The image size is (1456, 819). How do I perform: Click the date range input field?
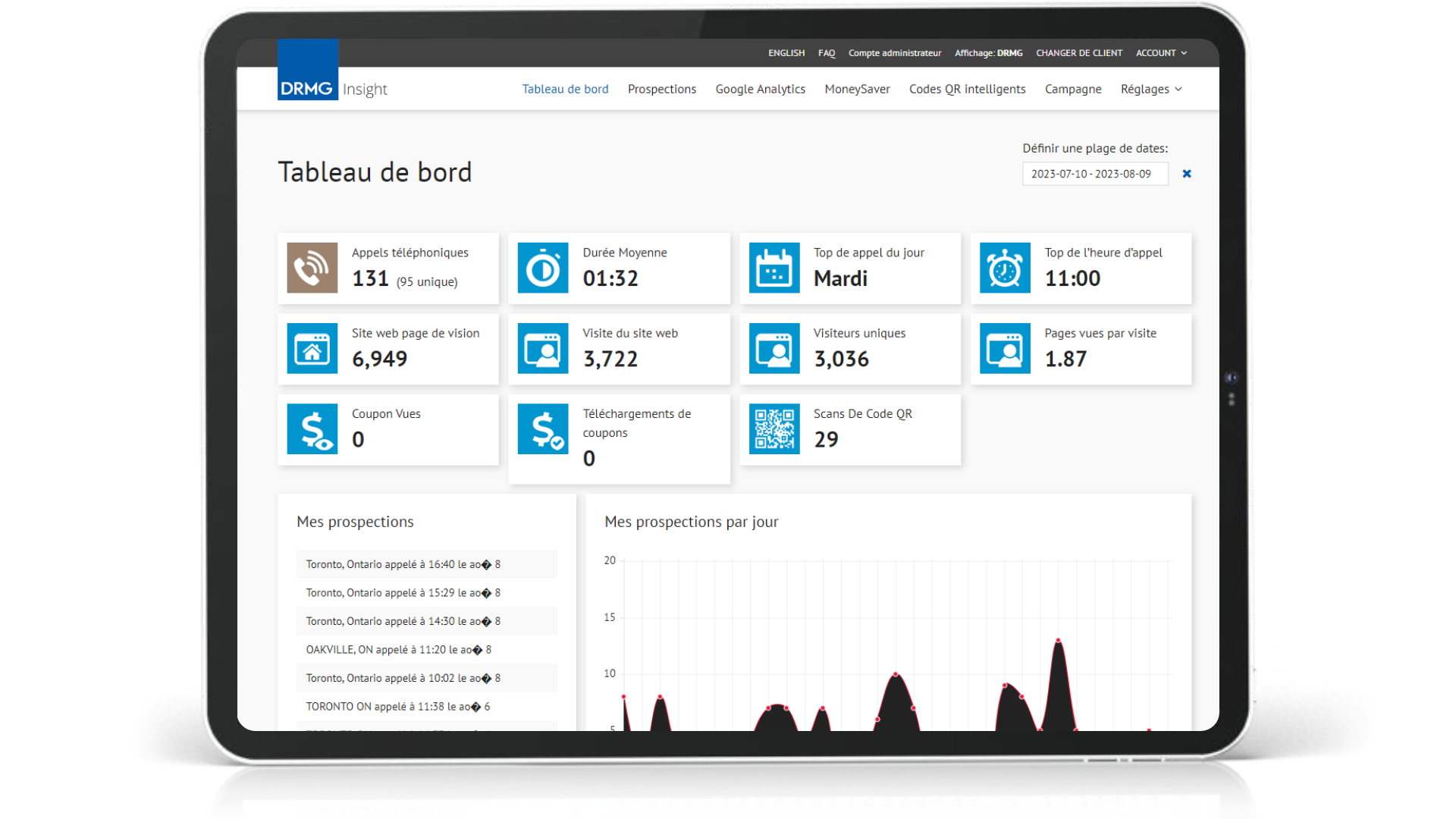click(x=1095, y=174)
